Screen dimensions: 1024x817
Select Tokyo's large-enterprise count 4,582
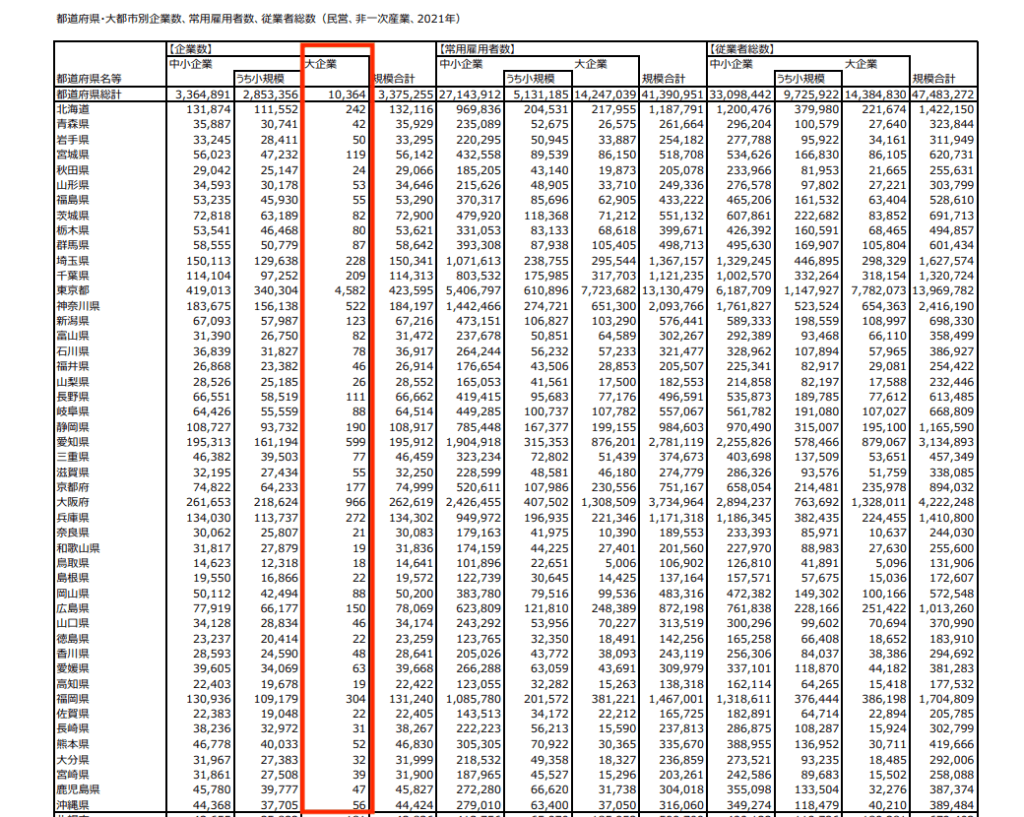[x=350, y=291]
